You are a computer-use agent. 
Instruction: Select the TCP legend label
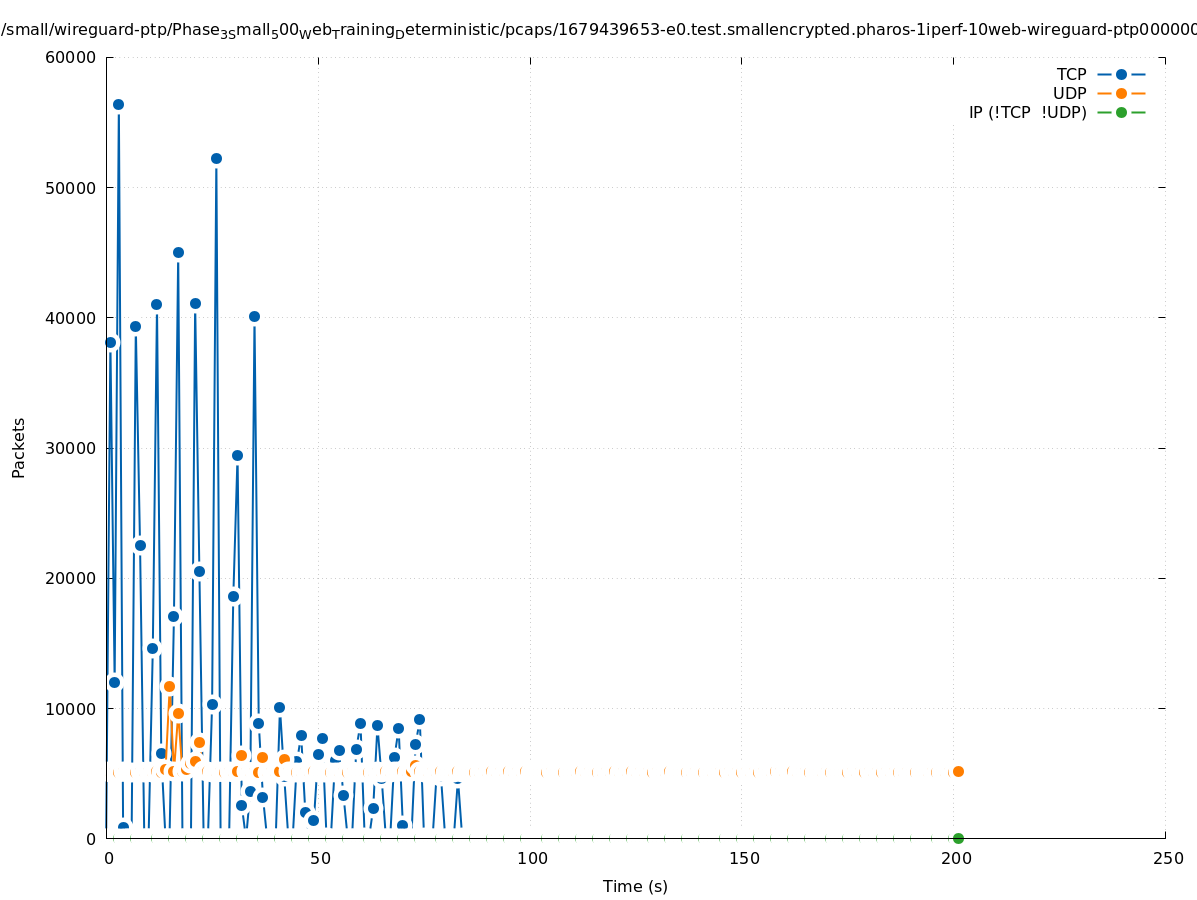point(1071,74)
